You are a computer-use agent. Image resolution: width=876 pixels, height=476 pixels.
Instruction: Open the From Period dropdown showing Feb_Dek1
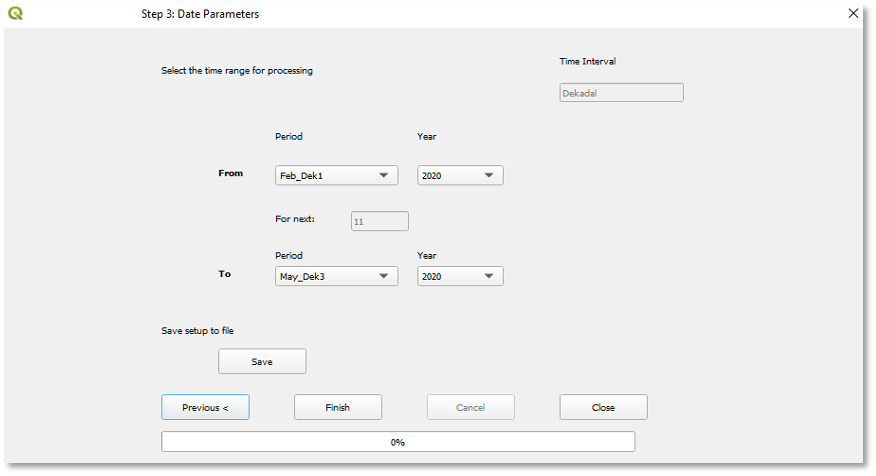336,176
